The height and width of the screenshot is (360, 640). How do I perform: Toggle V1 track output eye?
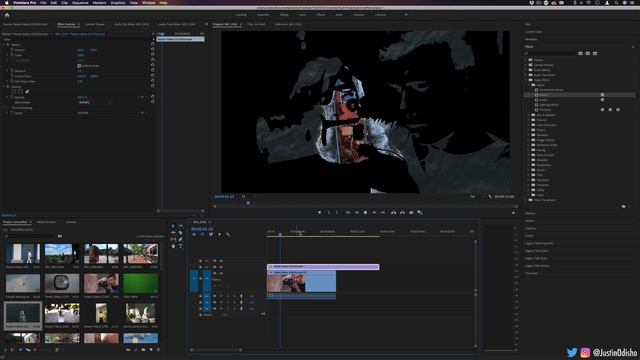pos(221,273)
